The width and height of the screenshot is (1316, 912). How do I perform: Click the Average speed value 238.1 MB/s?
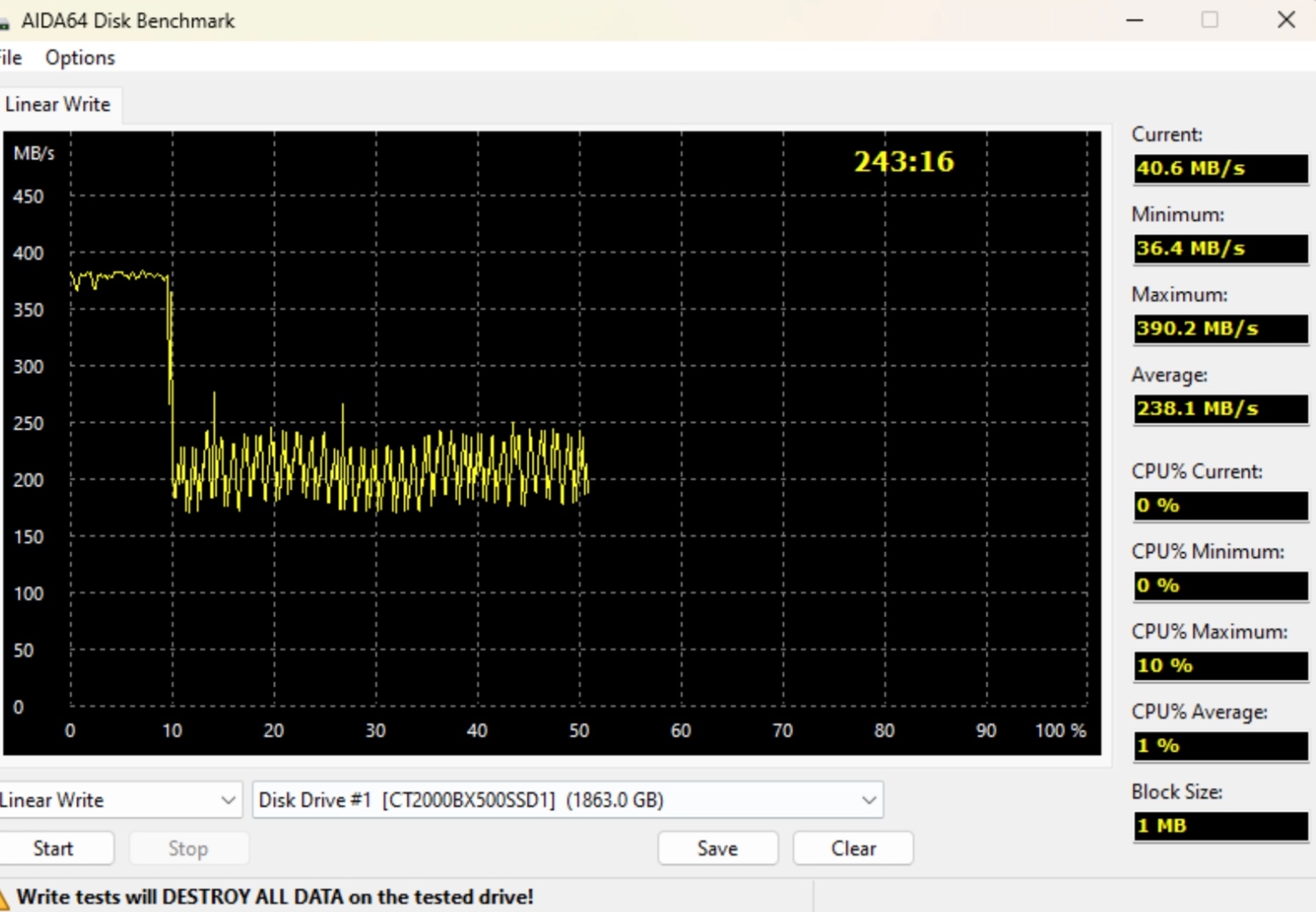tap(1220, 409)
